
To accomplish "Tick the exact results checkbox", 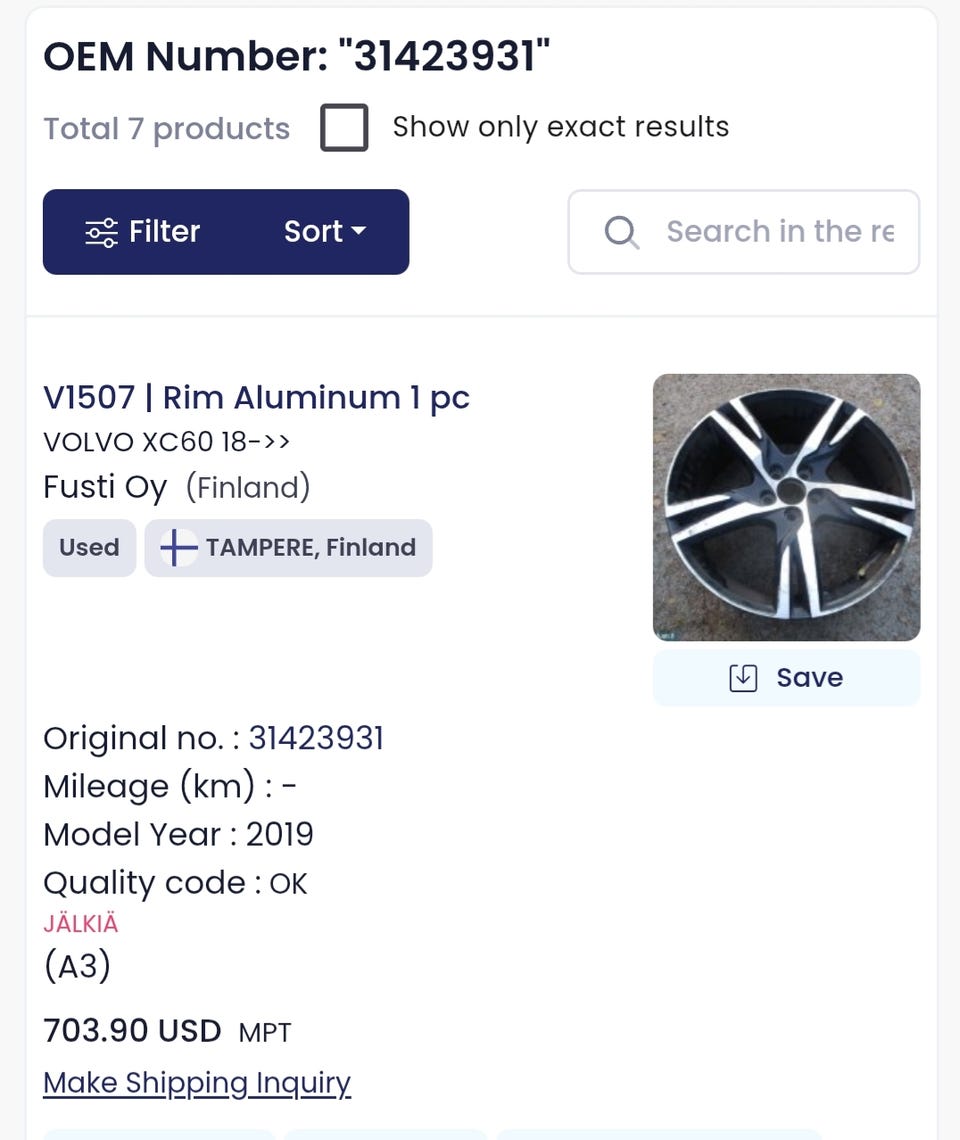I will pos(344,128).
